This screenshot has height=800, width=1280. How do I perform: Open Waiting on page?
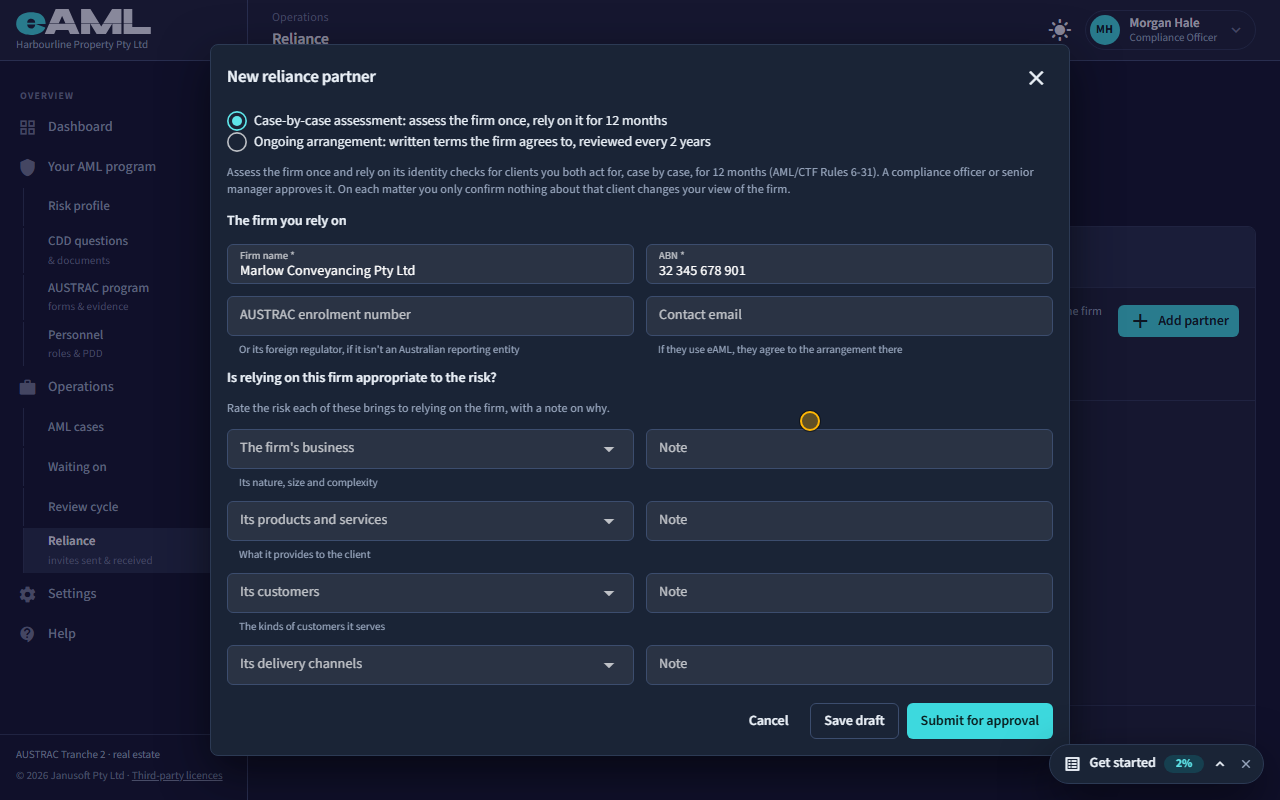pos(77,467)
